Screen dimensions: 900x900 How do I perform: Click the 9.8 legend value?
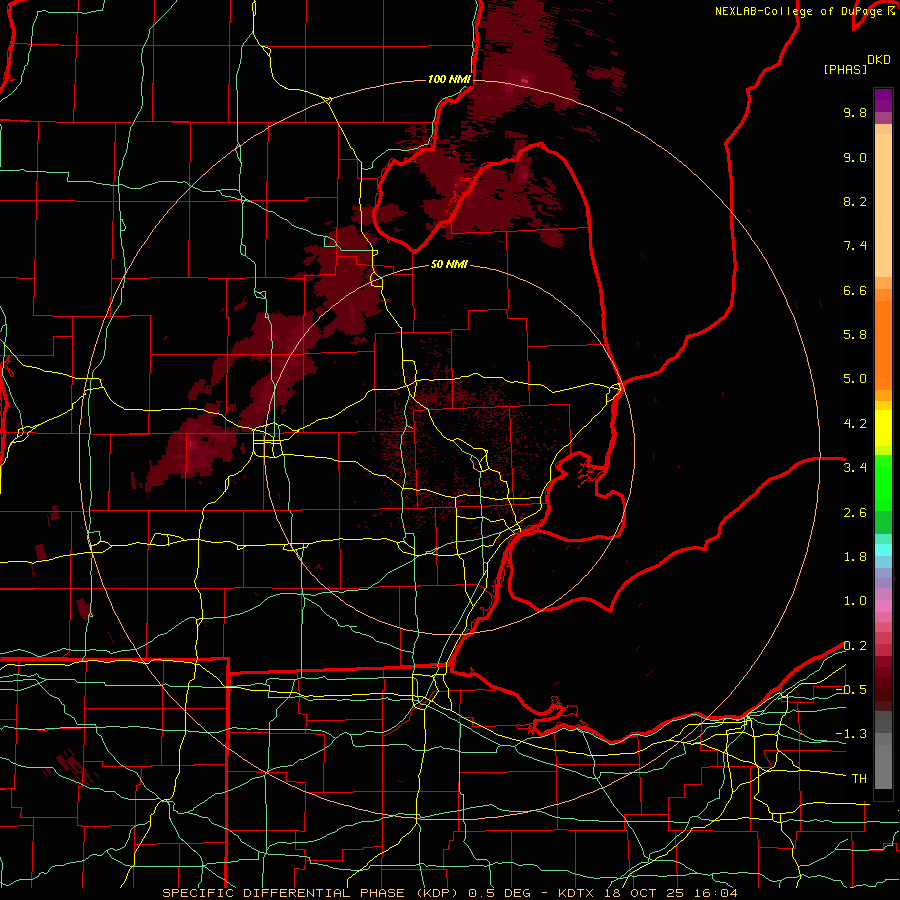pos(855,112)
